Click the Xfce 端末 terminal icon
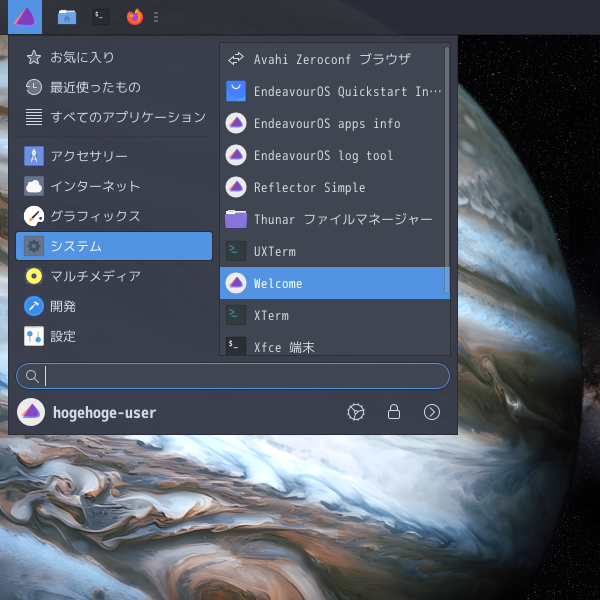This screenshot has width=600, height=600. (x=236, y=346)
